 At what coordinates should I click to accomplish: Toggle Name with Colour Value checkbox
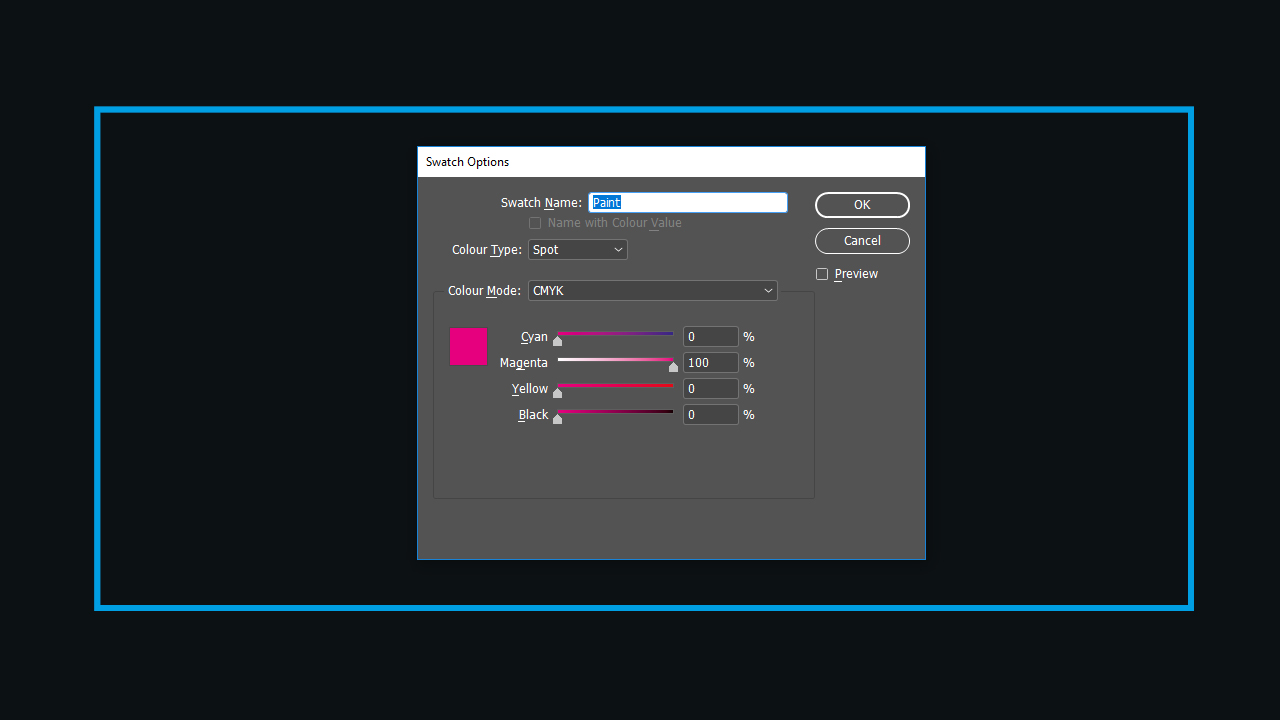click(x=535, y=223)
